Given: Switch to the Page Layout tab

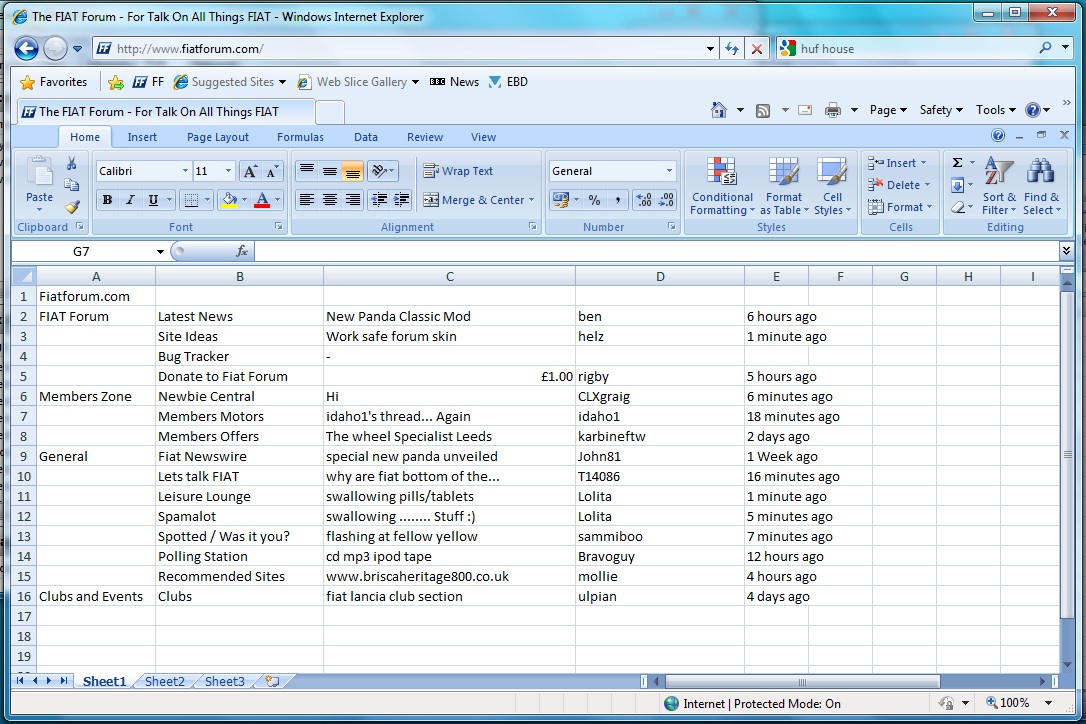Looking at the screenshot, I should [217, 137].
